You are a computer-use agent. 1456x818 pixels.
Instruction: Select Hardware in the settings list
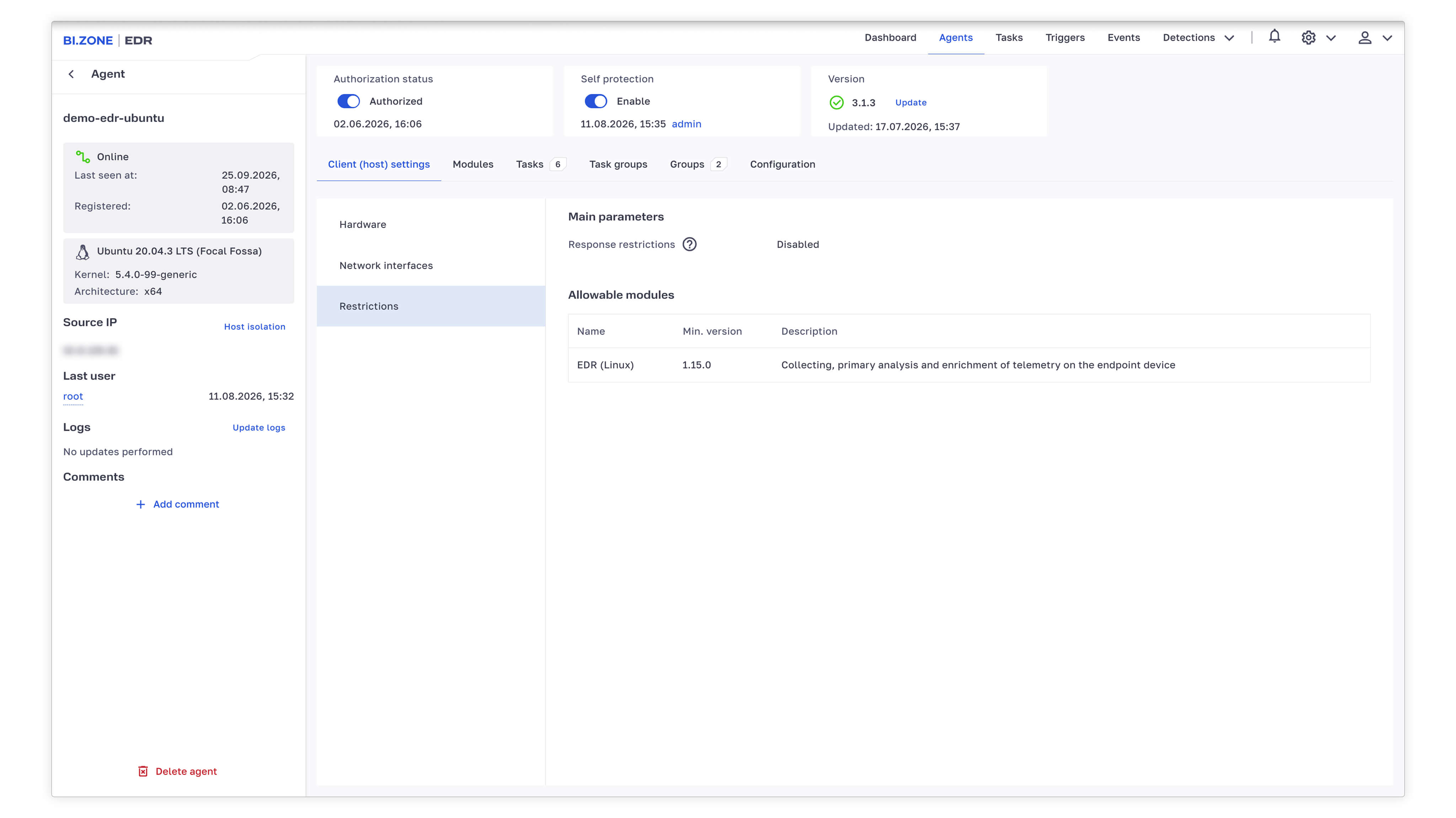tap(431, 225)
